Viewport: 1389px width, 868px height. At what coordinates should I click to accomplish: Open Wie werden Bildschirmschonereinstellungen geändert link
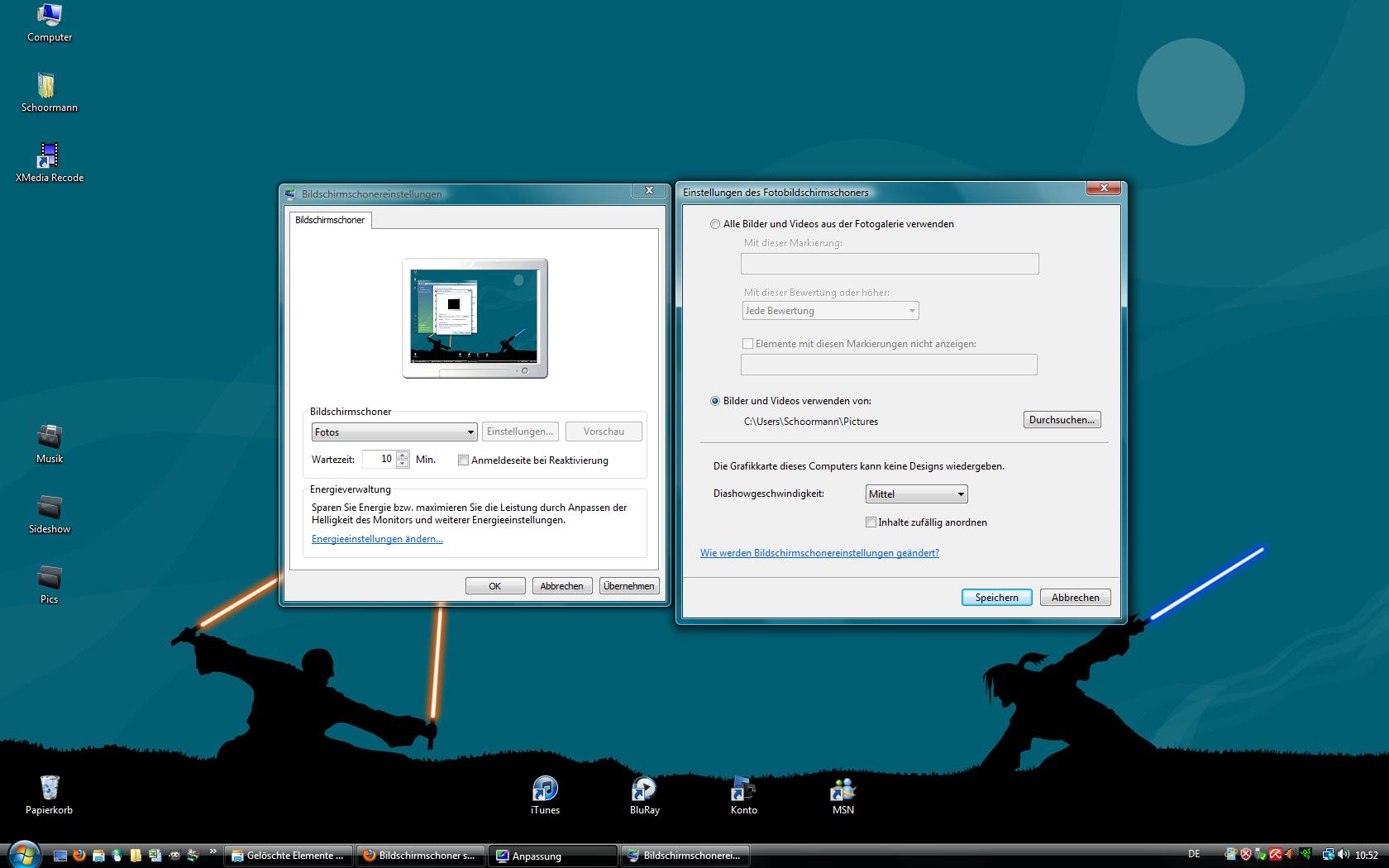click(x=819, y=553)
